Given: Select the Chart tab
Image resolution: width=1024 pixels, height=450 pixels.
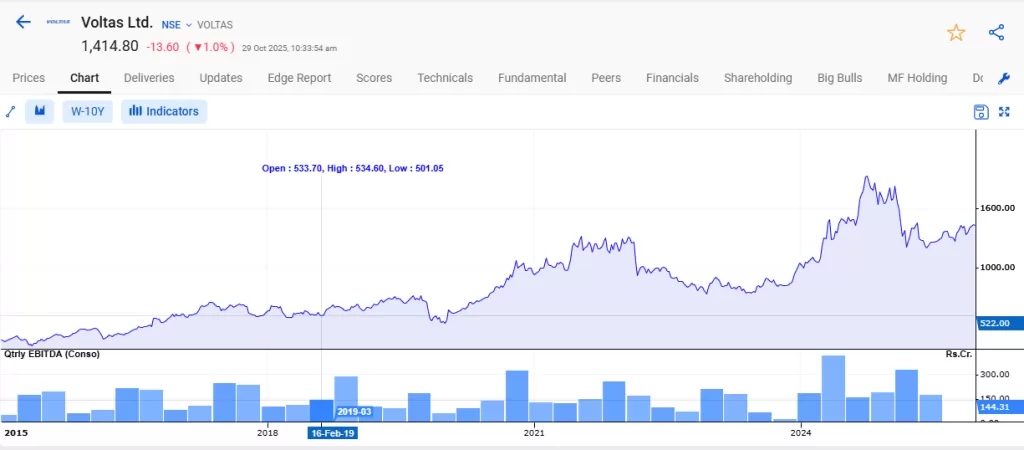Looking at the screenshot, I should 84,78.
